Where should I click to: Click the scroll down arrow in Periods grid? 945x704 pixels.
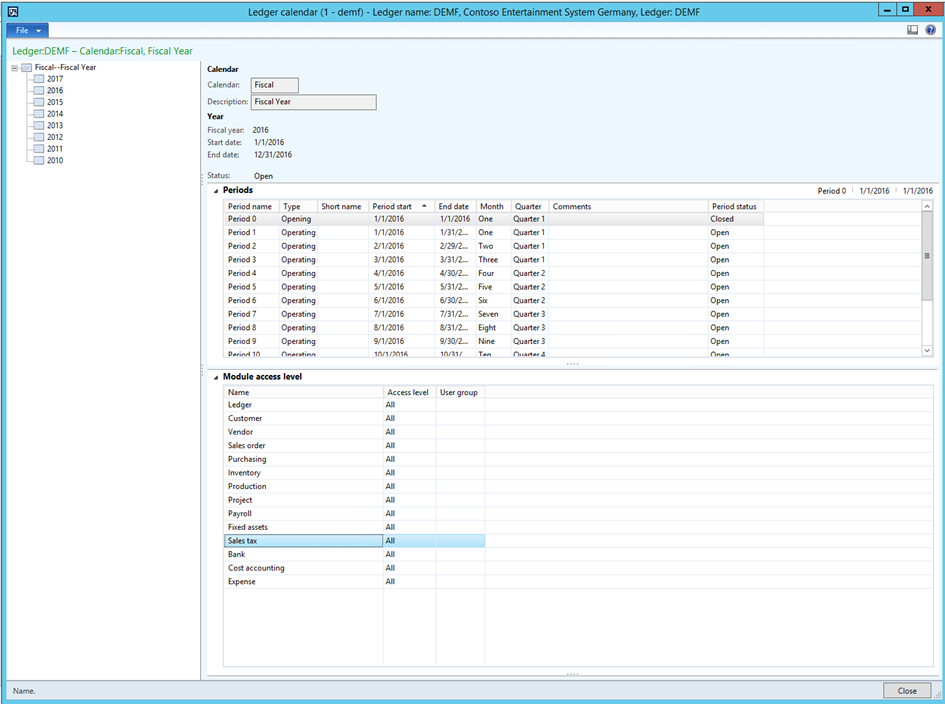pyautogui.click(x=927, y=350)
